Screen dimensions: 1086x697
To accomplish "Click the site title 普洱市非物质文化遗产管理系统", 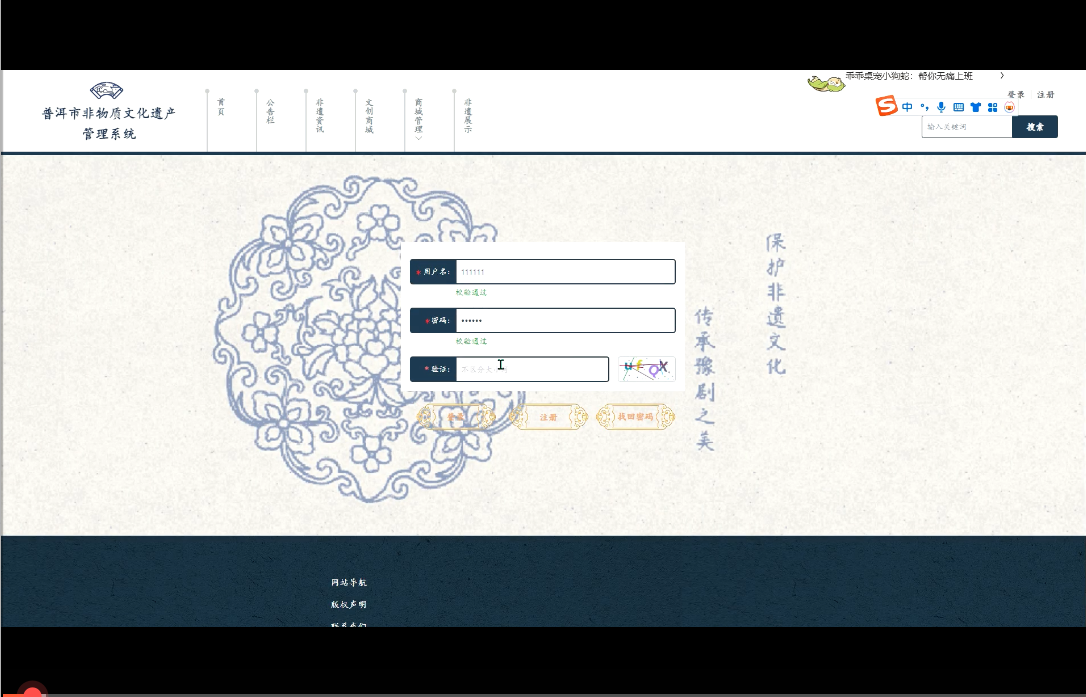I will (109, 123).
